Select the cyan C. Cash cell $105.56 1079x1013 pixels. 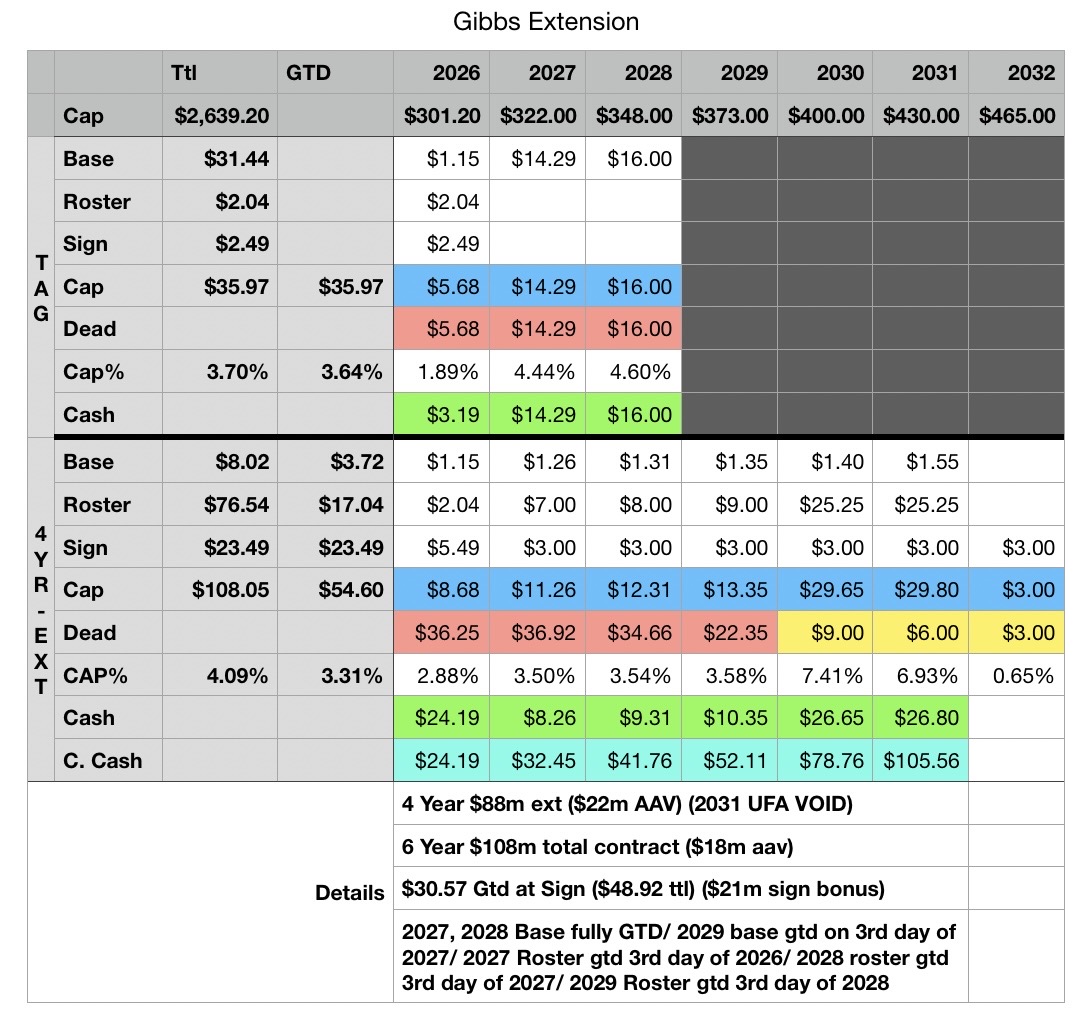[x=920, y=761]
